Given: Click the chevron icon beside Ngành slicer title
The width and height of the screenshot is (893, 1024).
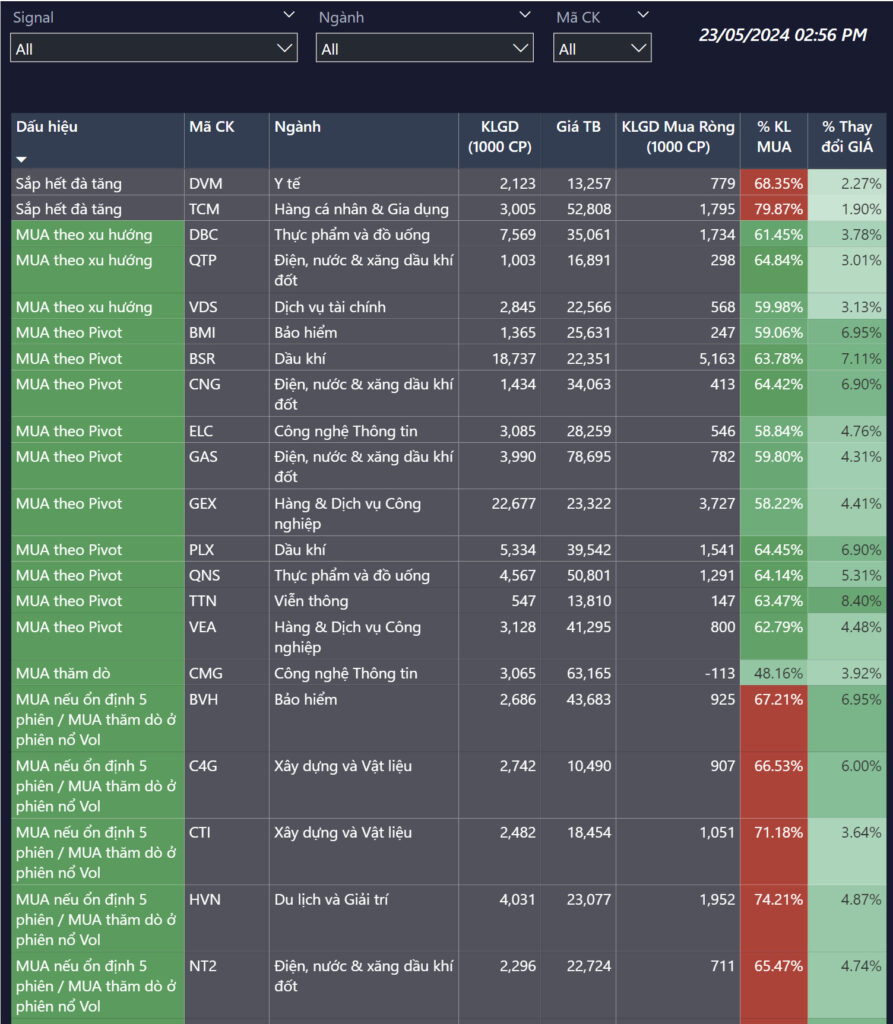Looking at the screenshot, I should (x=525, y=15).
